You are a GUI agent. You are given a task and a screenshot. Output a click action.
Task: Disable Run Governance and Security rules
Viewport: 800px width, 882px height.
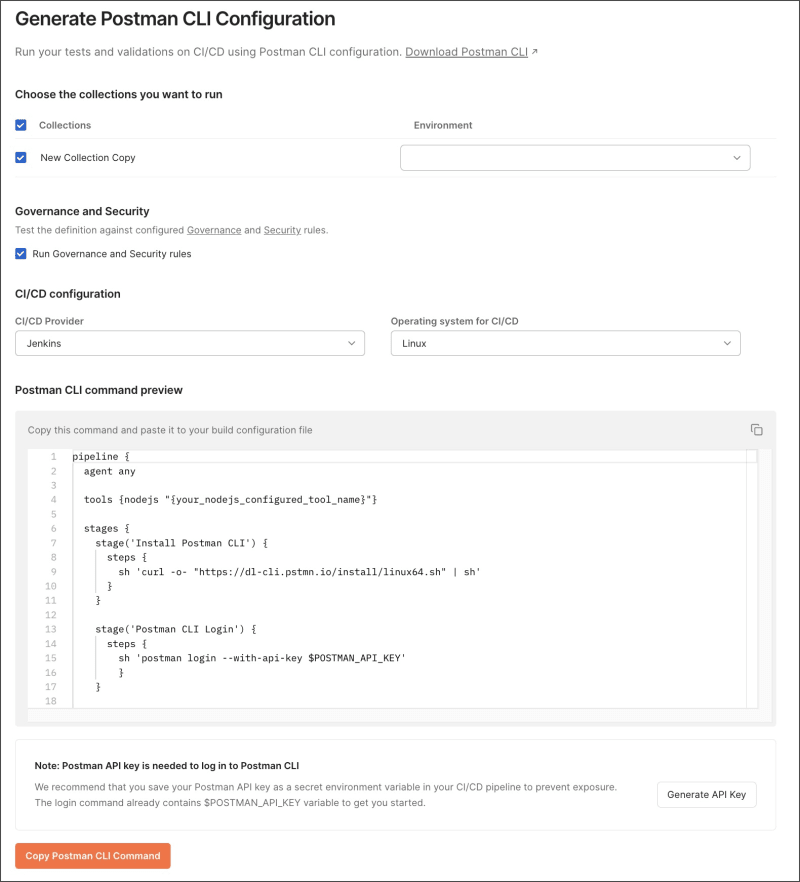coord(21,254)
